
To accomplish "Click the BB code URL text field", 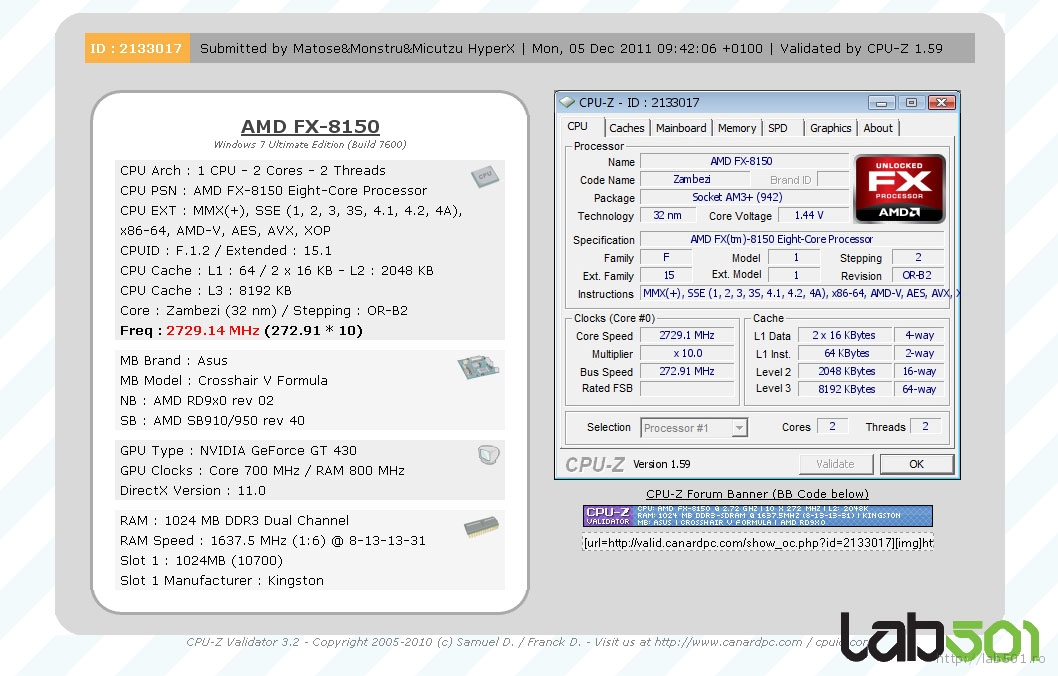I will pos(757,542).
